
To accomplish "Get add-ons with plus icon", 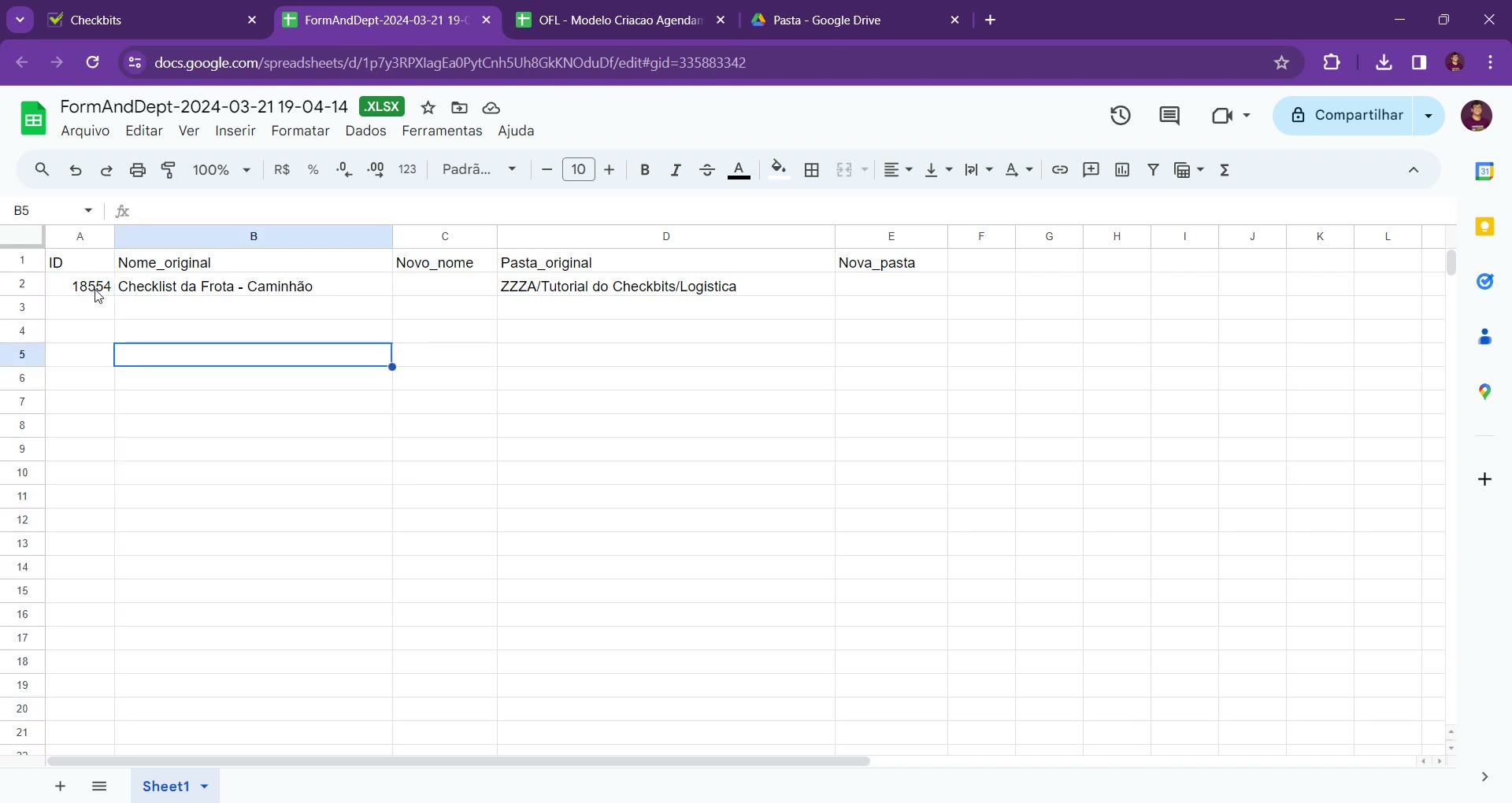I will tap(1485, 479).
